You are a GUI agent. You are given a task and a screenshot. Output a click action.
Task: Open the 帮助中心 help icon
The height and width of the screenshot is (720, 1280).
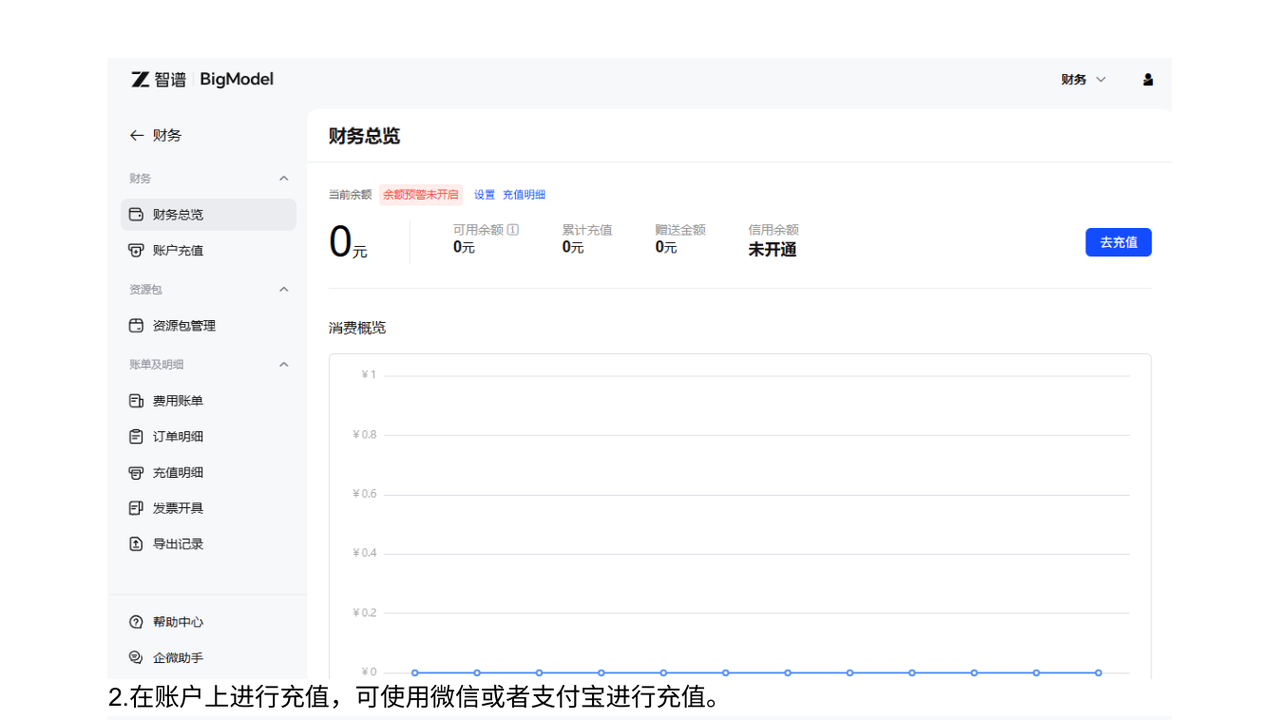click(136, 621)
